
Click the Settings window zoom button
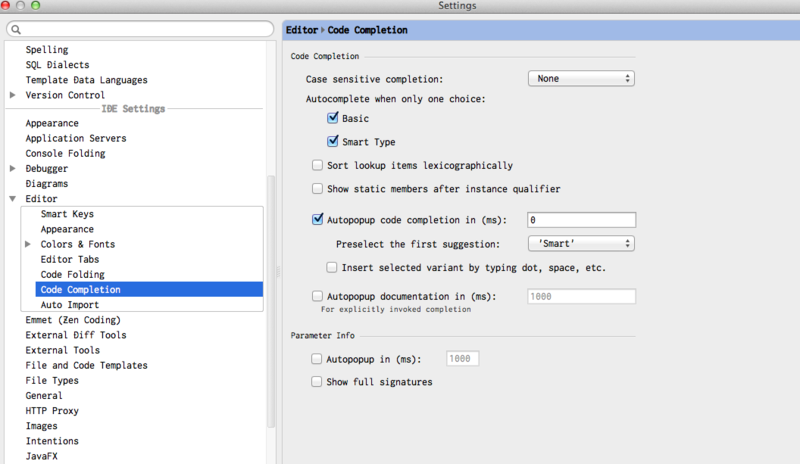point(35,5)
